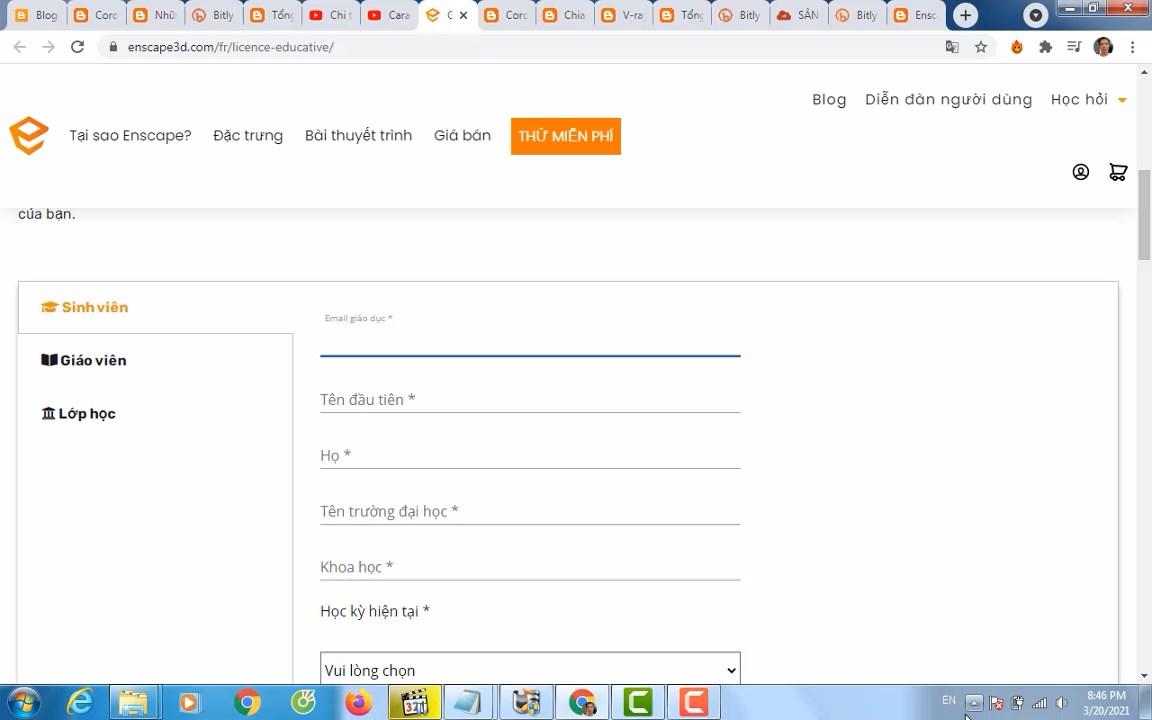Switch to the Cara YouTube tab

[x=389, y=15]
